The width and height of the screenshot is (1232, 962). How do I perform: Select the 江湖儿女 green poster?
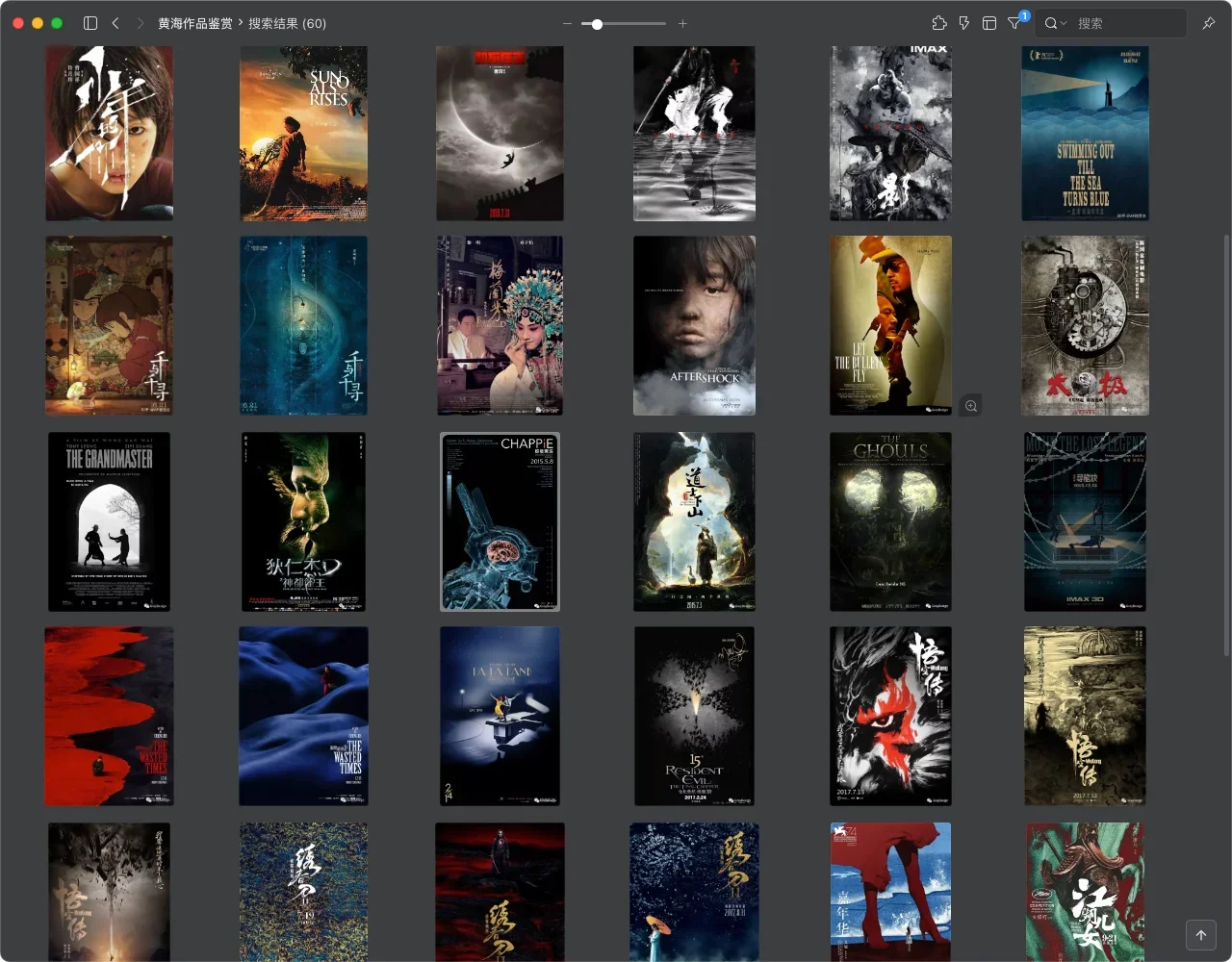[x=1085, y=892]
